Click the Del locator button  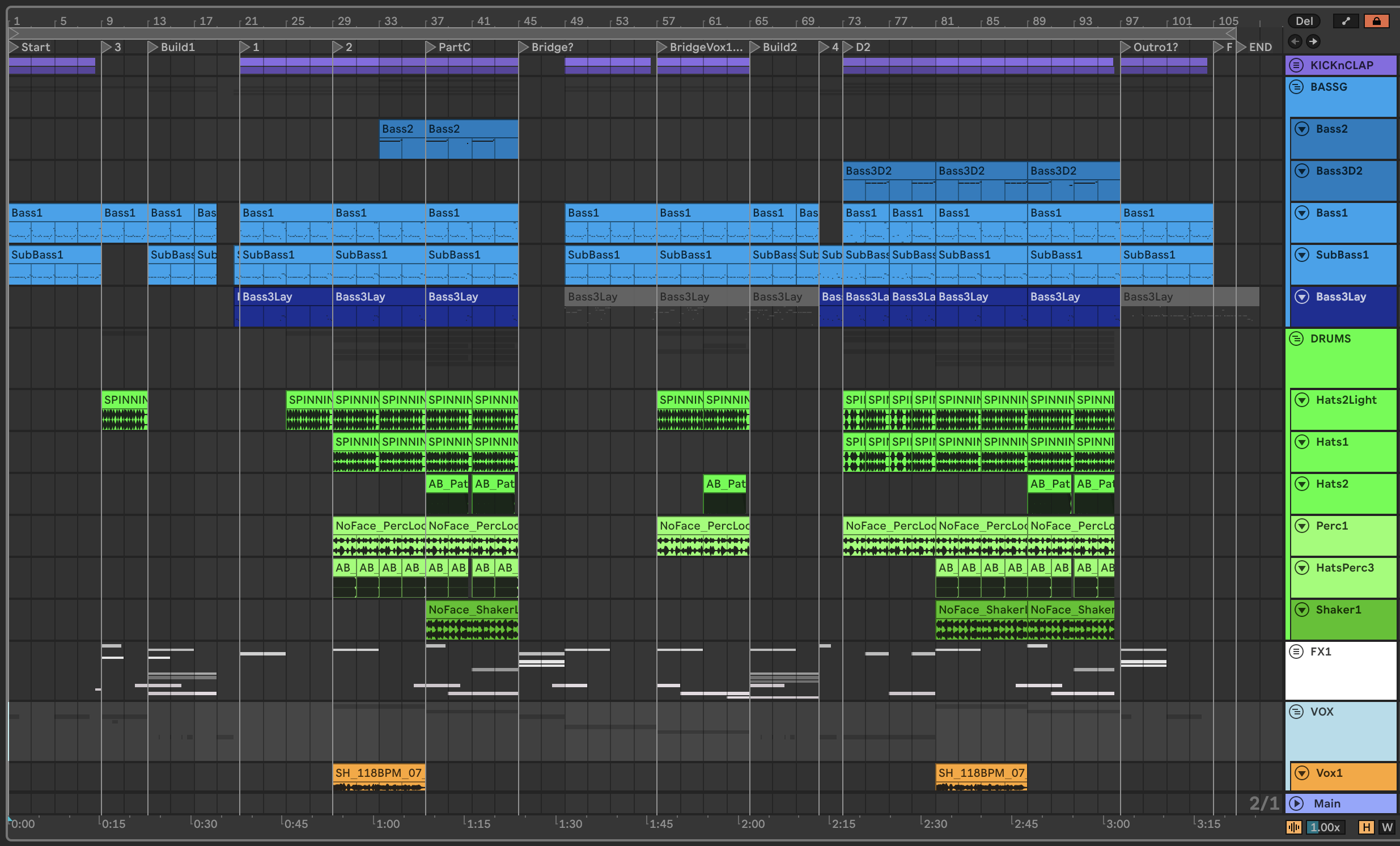click(x=1304, y=21)
